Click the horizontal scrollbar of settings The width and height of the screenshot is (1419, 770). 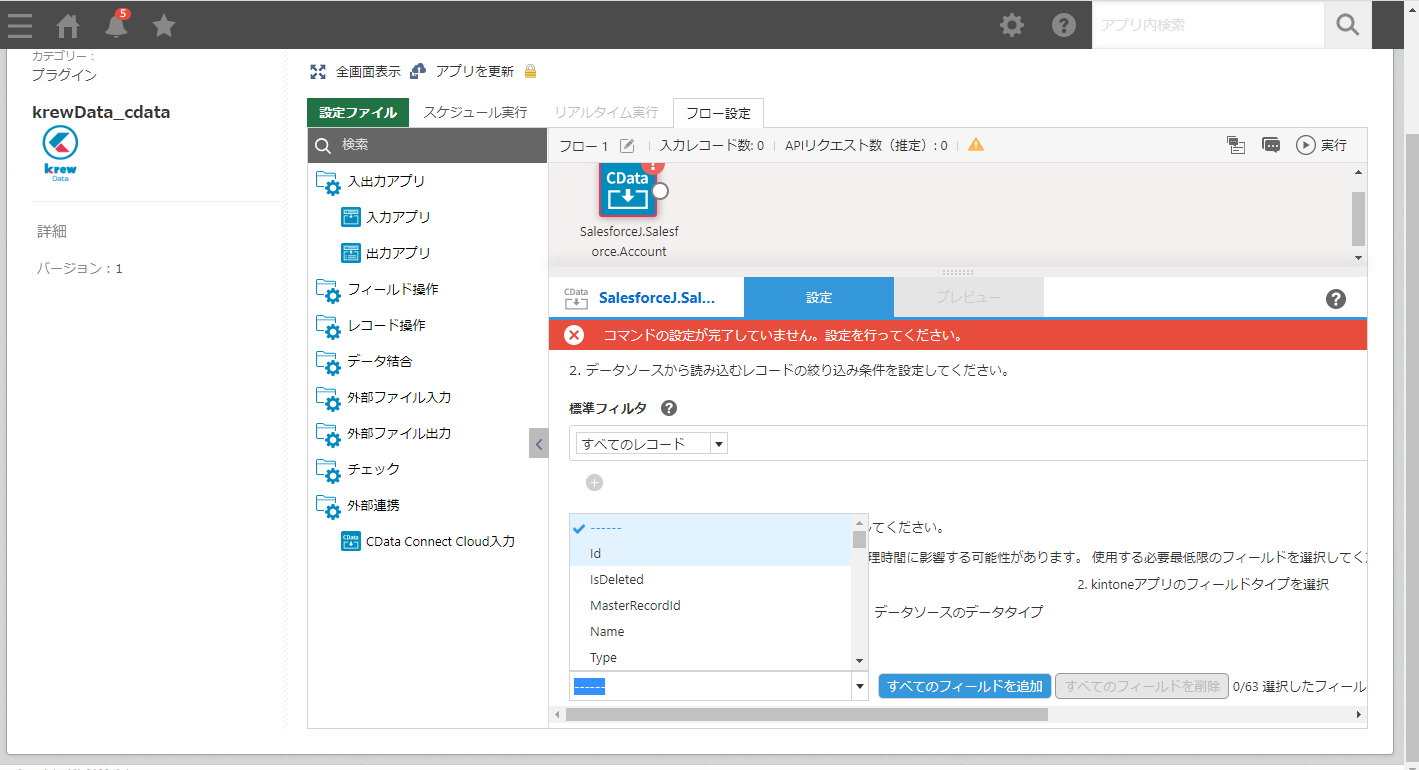(x=807, y=715)
